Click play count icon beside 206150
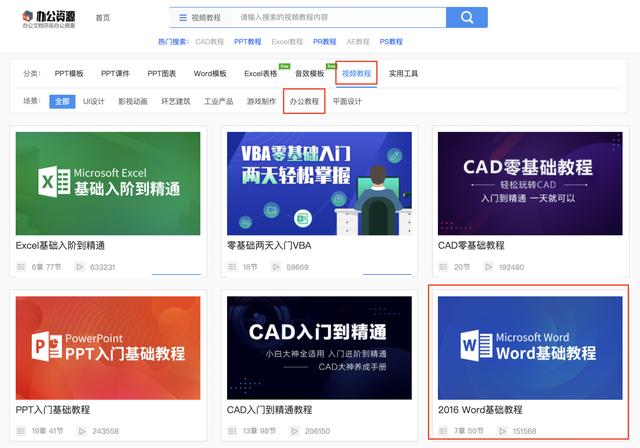The image size is (640, 448). point(295,431)
